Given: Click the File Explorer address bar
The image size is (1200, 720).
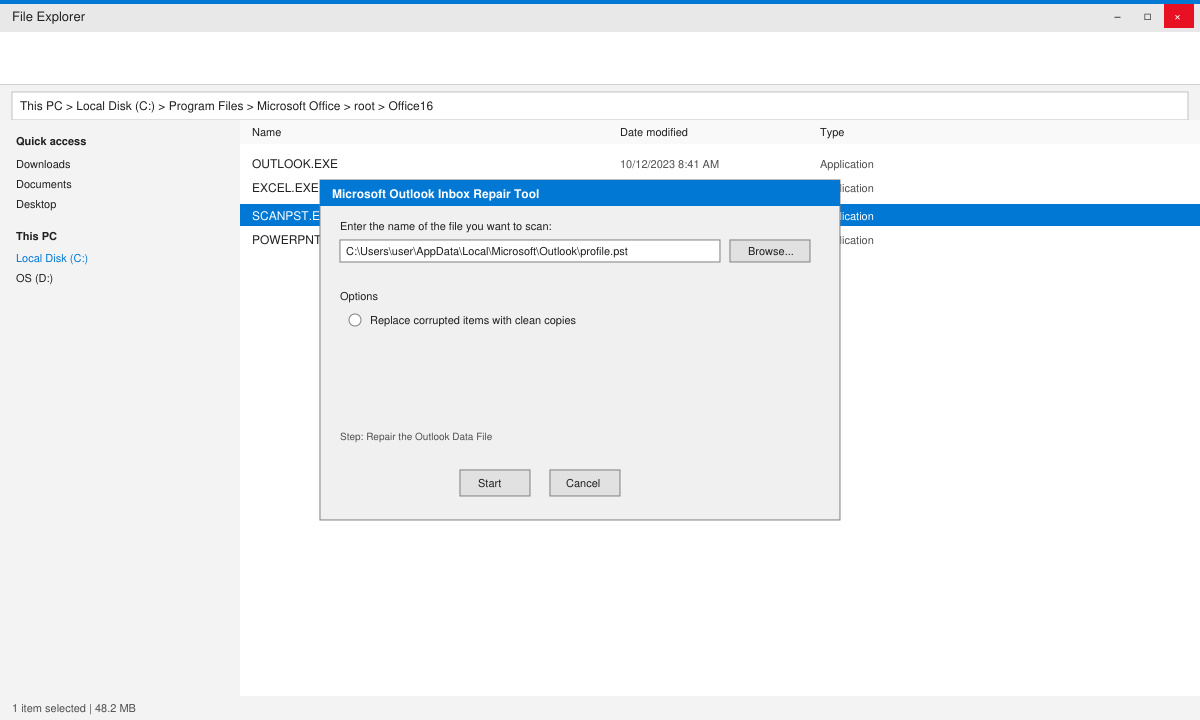Looking at the screenshot, I should tap(600, 106).
